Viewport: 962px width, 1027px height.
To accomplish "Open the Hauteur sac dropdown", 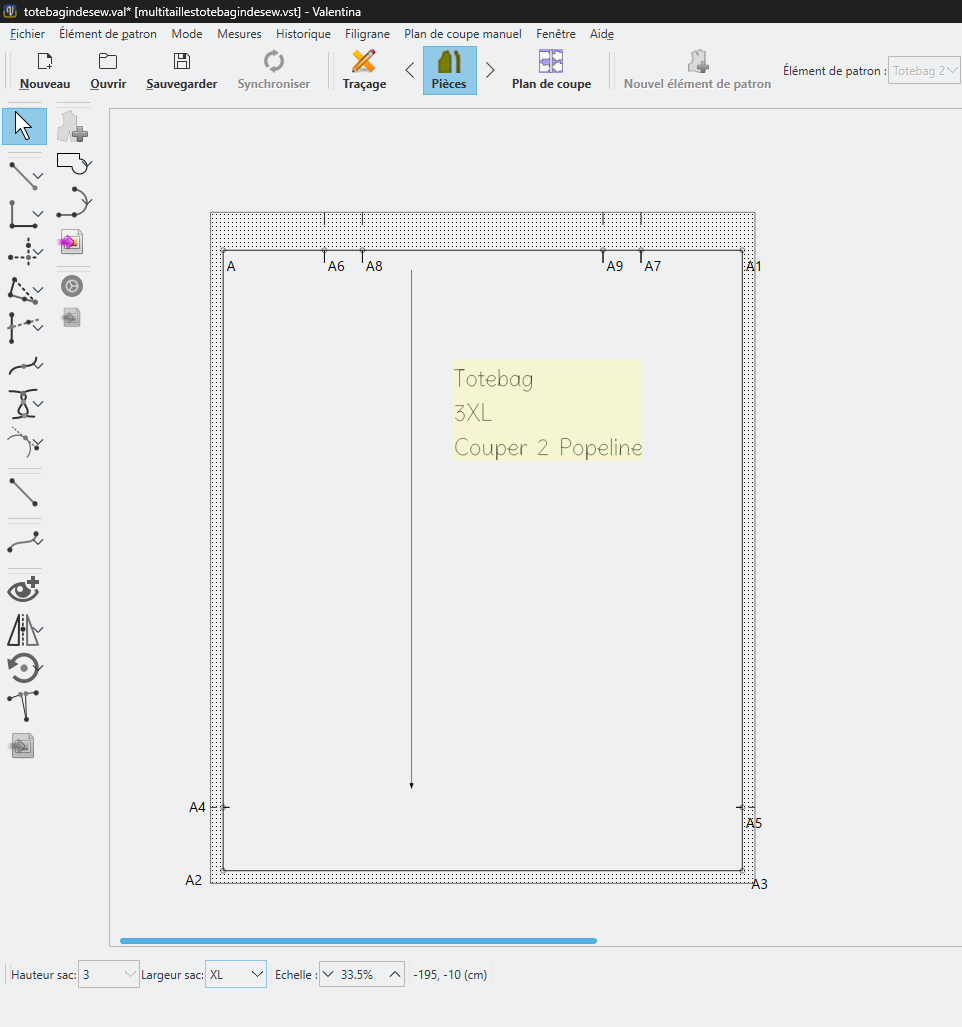I will pyautogui.click(x=109, y=974).
